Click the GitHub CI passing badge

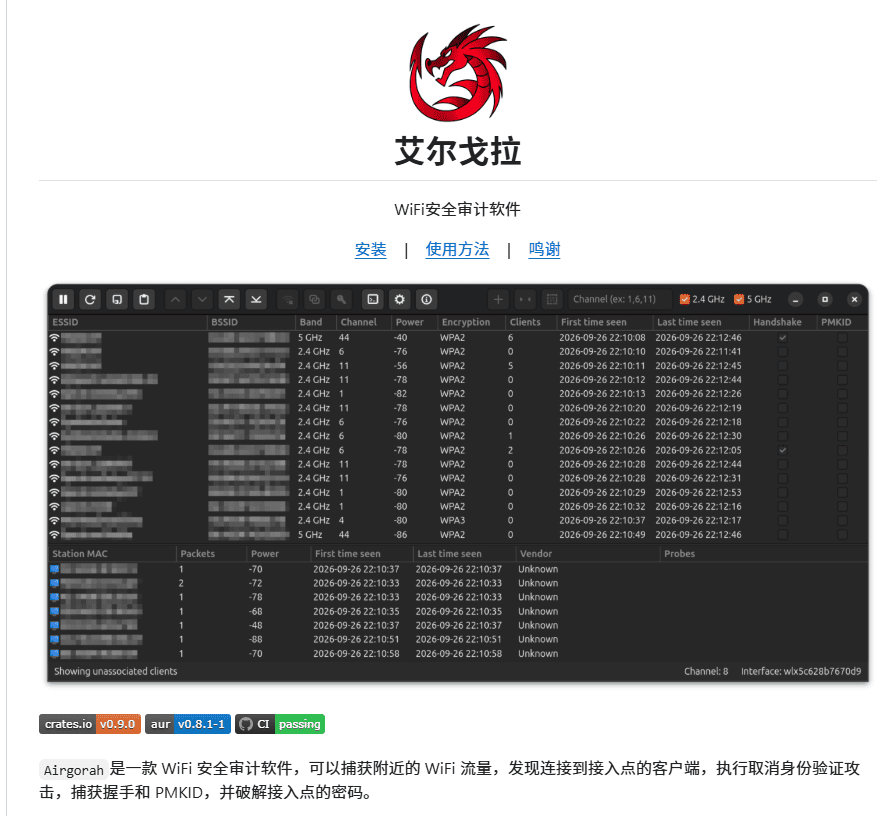pos(280,724)
